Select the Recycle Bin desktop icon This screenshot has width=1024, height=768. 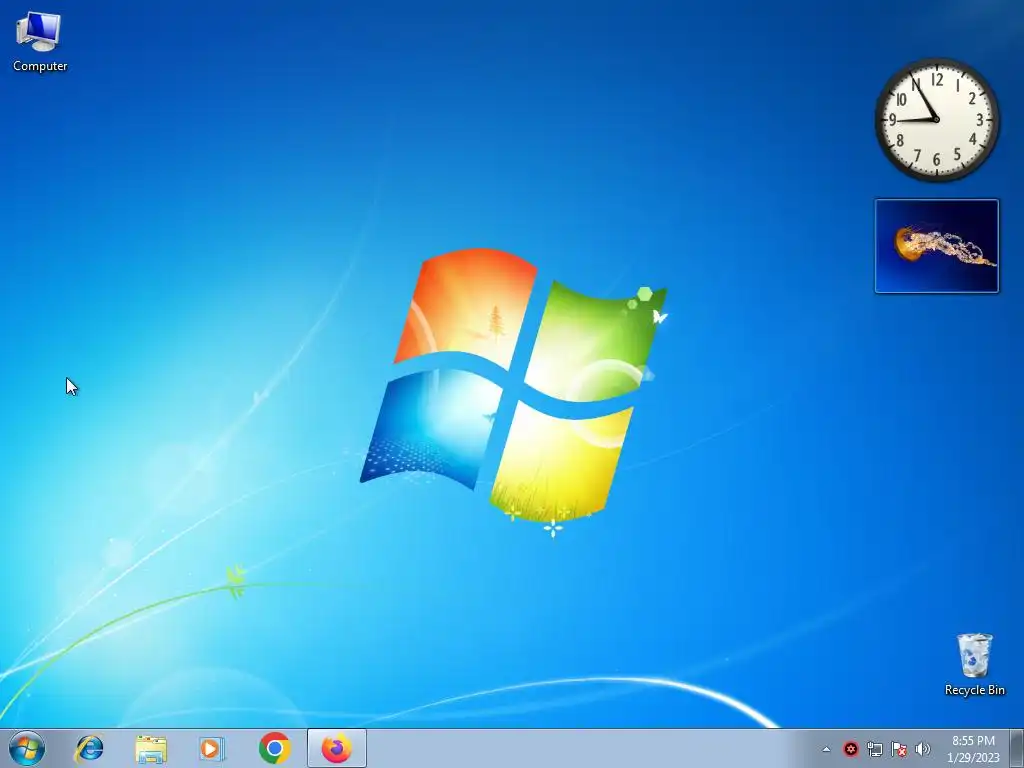tap(974, 664)
